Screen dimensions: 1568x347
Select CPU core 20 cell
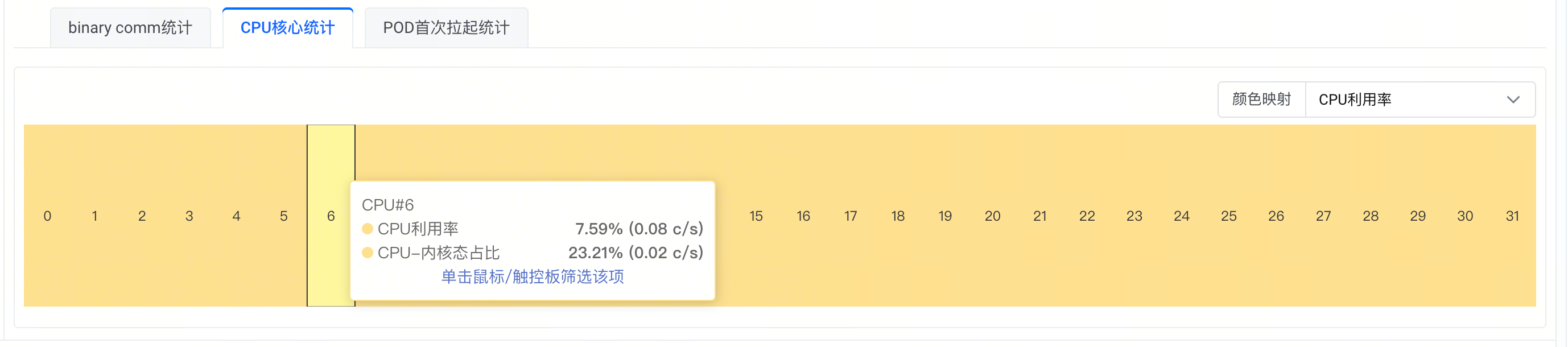click(992, 216)
